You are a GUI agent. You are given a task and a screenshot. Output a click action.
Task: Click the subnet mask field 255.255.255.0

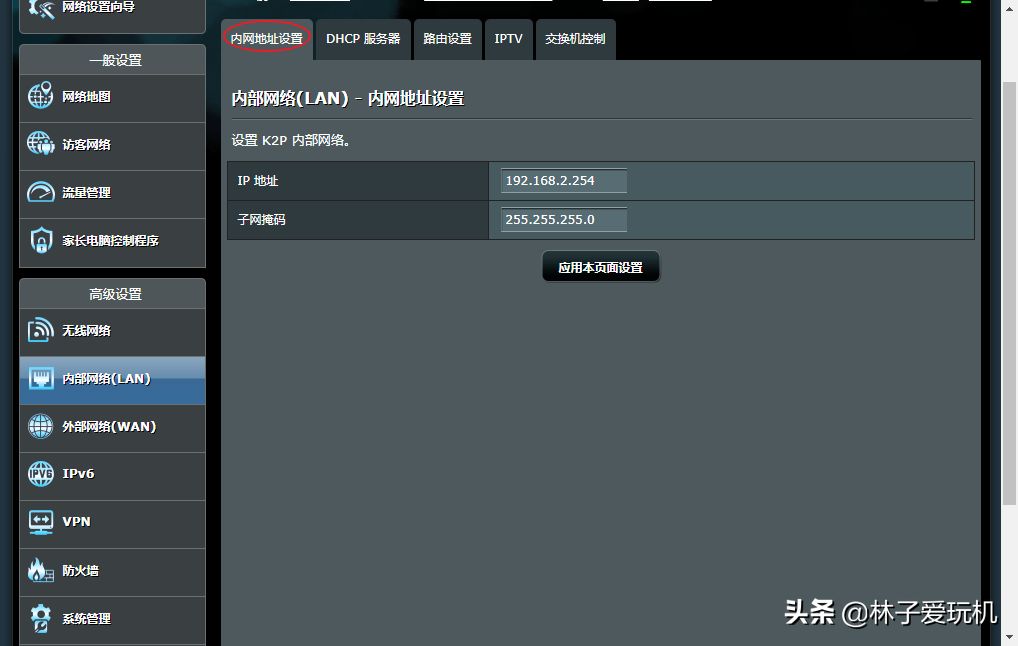[x=564, y=220]
